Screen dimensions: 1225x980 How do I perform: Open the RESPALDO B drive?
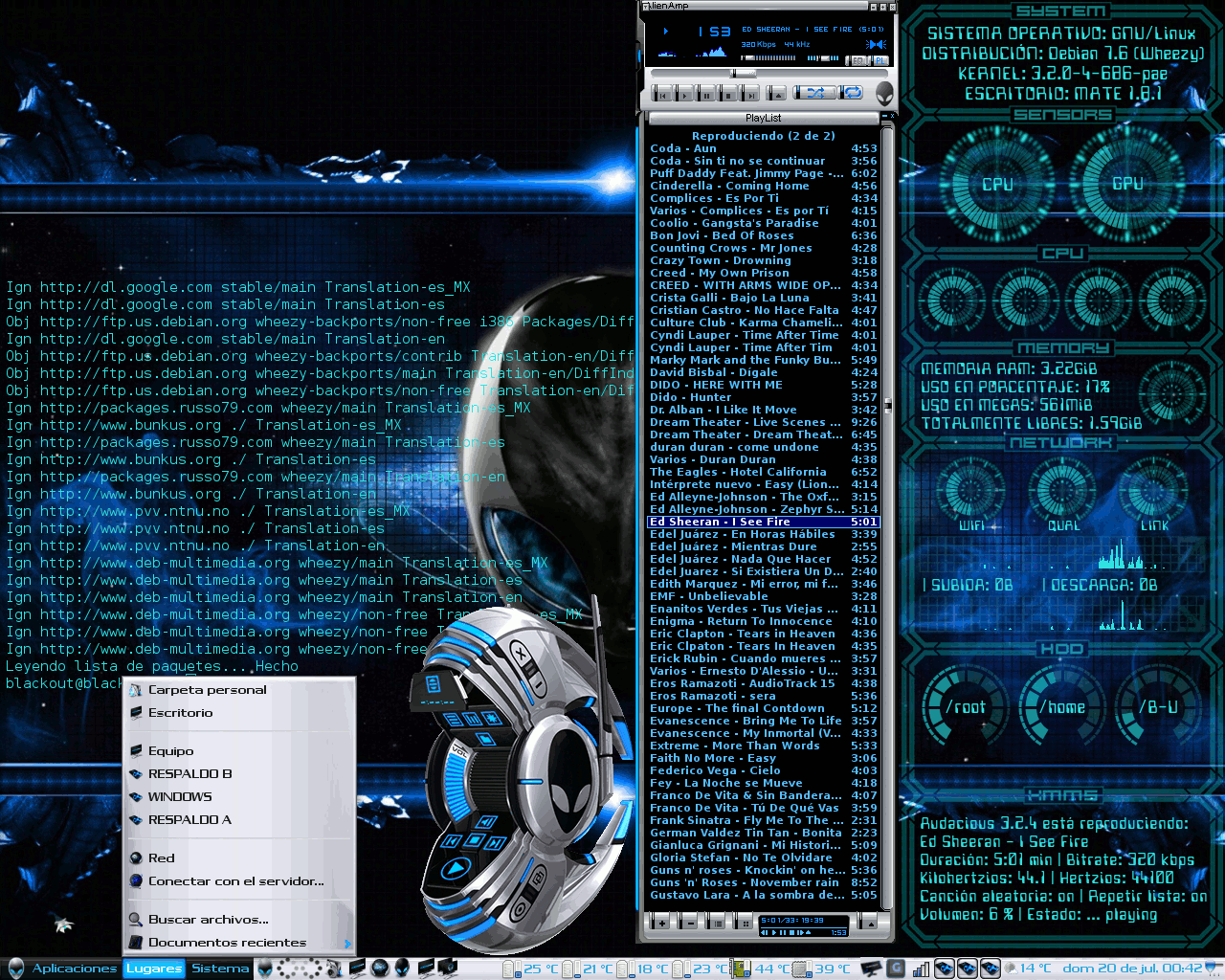coord(240,773)
